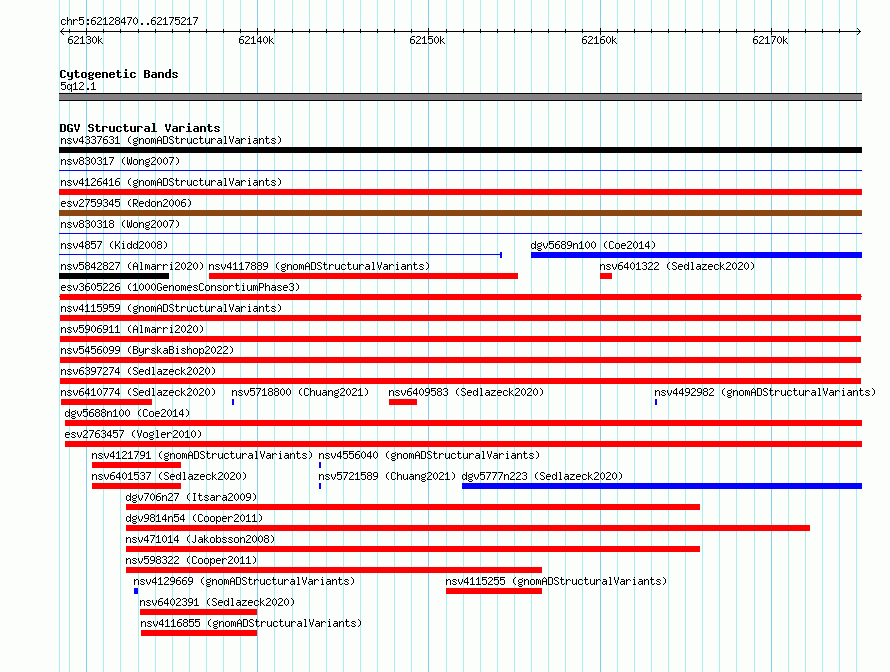Open the nsv5721589 (Chuang2021) label
Screen dimensions: 890x672
(387, 476)
